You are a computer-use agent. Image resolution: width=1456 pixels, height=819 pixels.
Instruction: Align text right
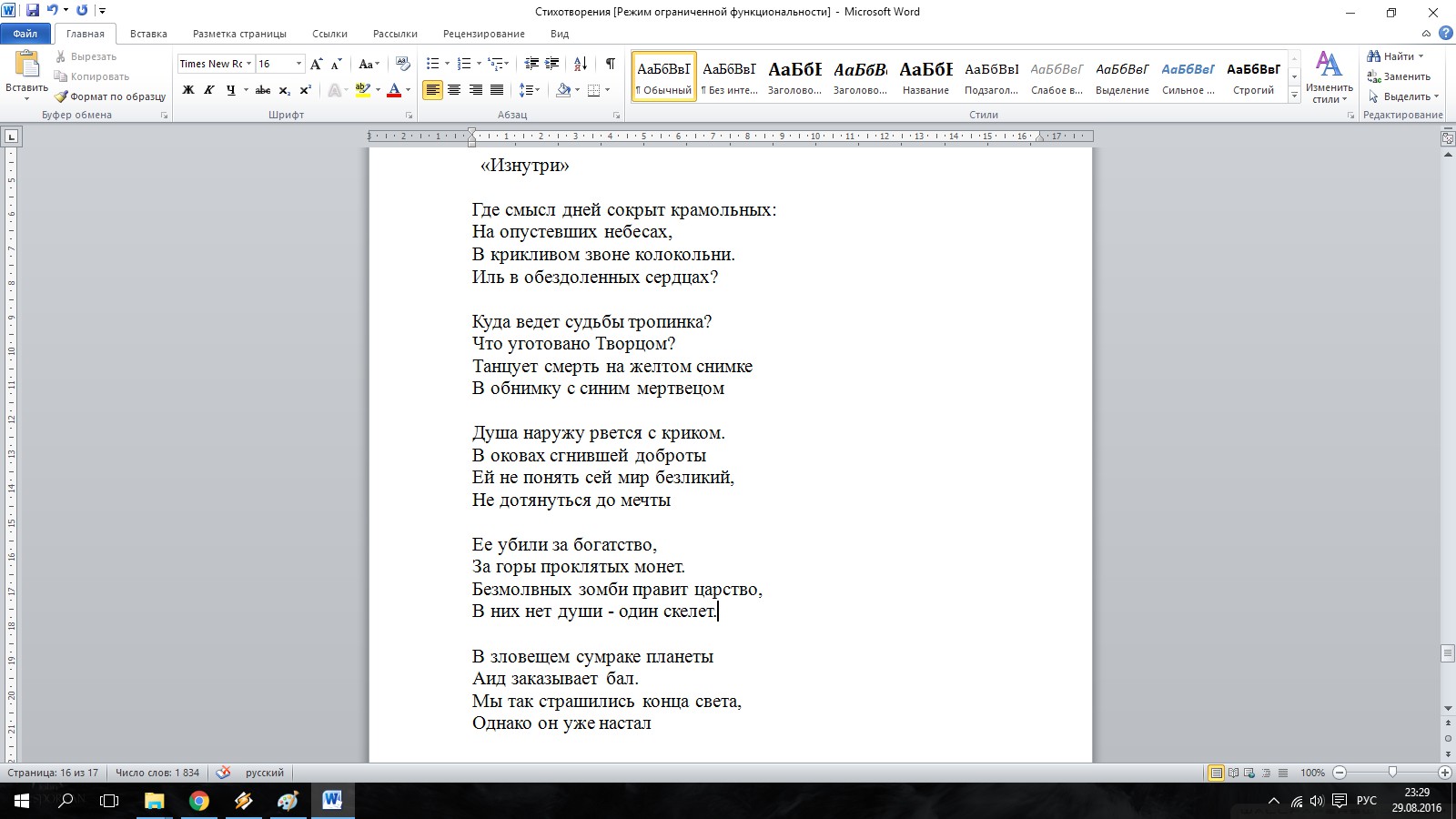pos(475,90)
